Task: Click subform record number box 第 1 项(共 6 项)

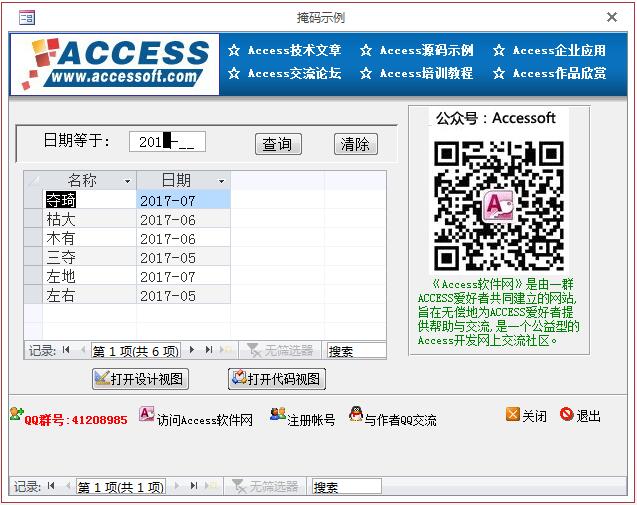Action: [x=136, y=350]
